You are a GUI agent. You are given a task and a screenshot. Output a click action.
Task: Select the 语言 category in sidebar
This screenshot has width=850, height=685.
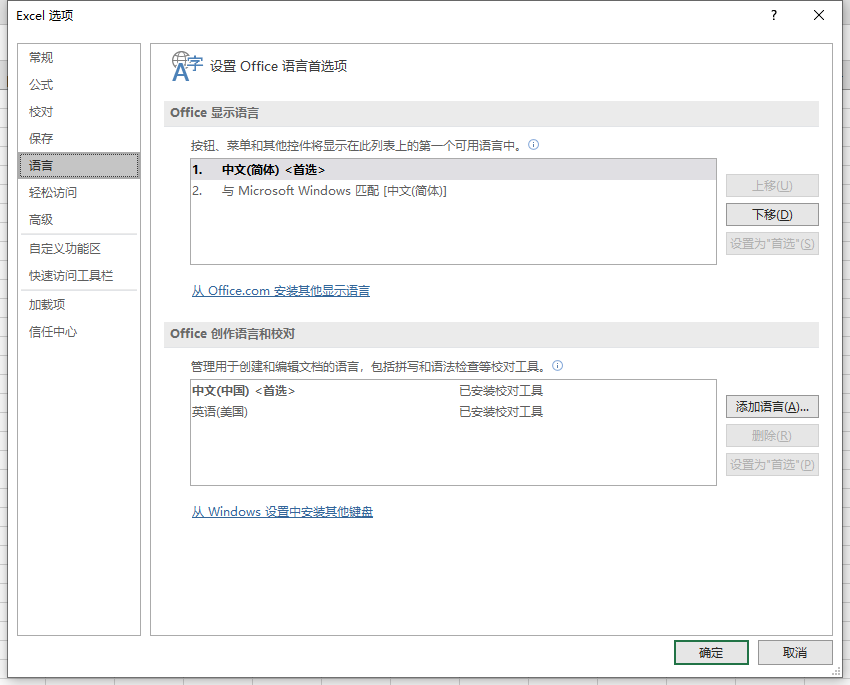click(x=79, y=165)
